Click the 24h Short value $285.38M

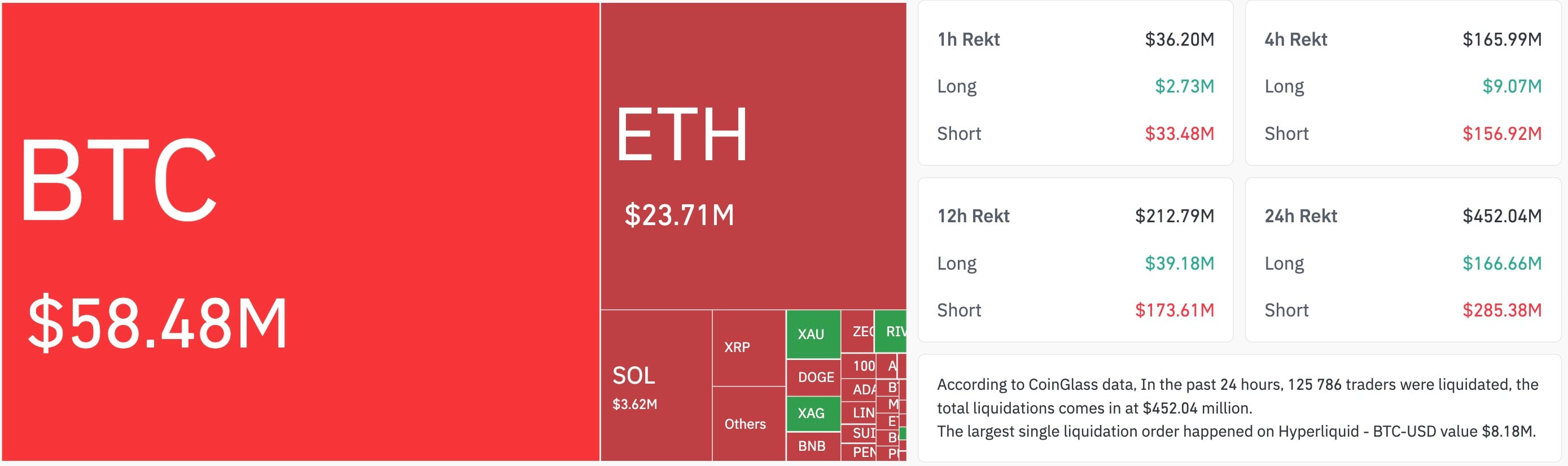(1501, 310)
